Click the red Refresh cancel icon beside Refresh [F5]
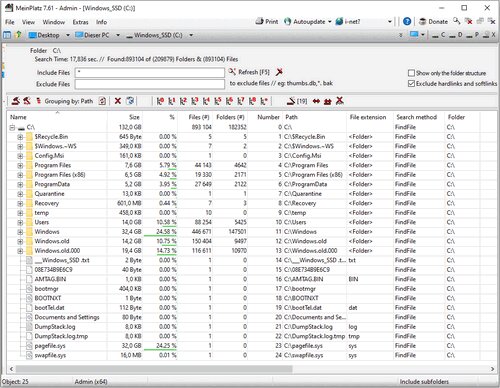The image size is (500, 388). pos(279,72)
